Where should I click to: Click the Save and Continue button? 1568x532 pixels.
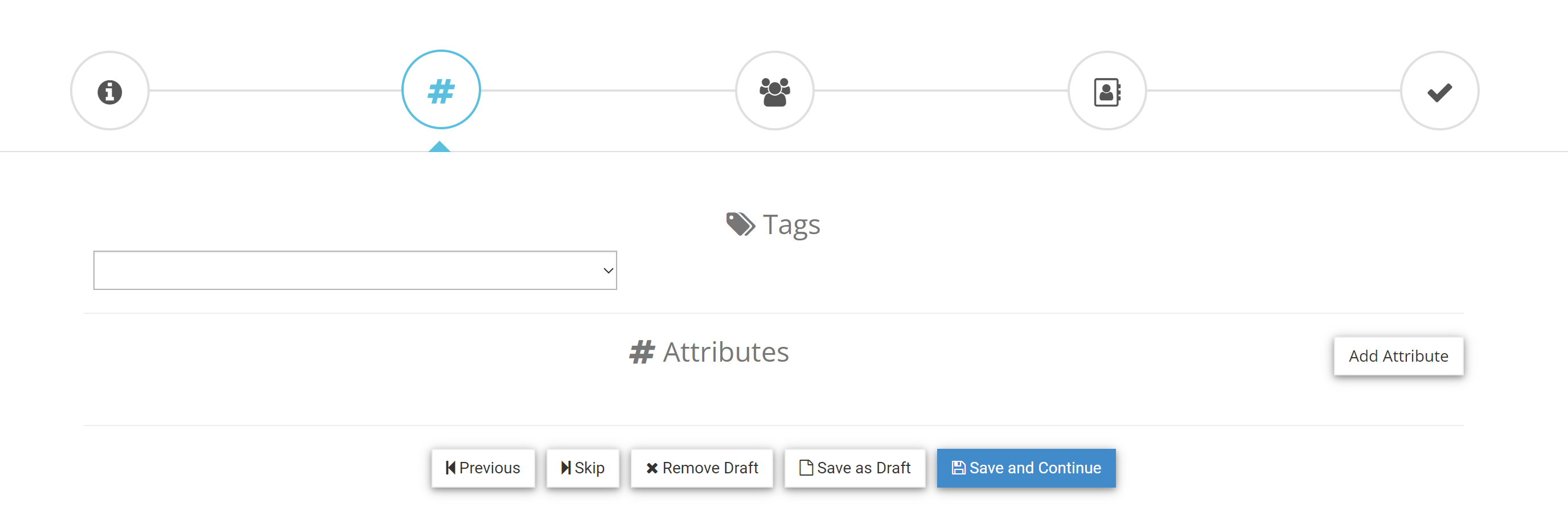tap(1025, 468)
